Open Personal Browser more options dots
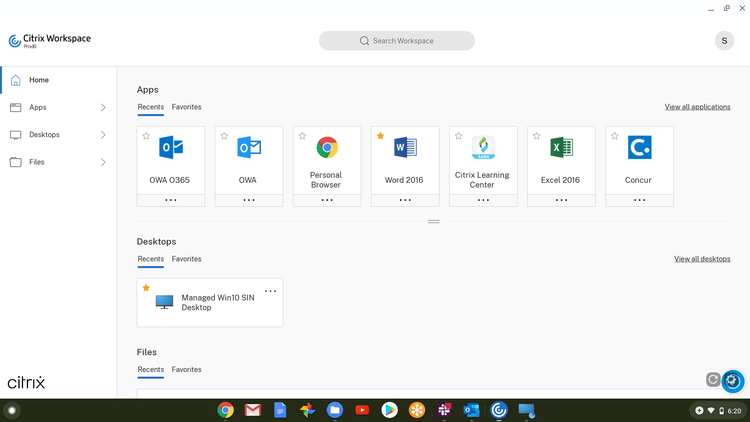Image resolution: width=750 pixels, height=422 pixels. click(x=327, y=200)
